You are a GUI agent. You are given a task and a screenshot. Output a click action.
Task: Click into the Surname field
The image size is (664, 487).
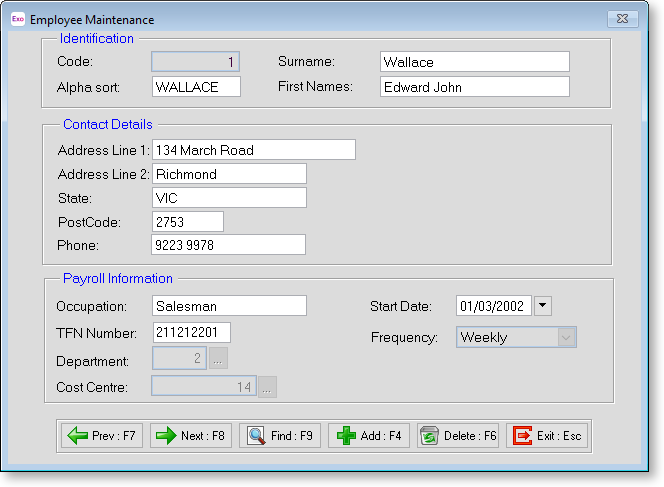point(474,62)
